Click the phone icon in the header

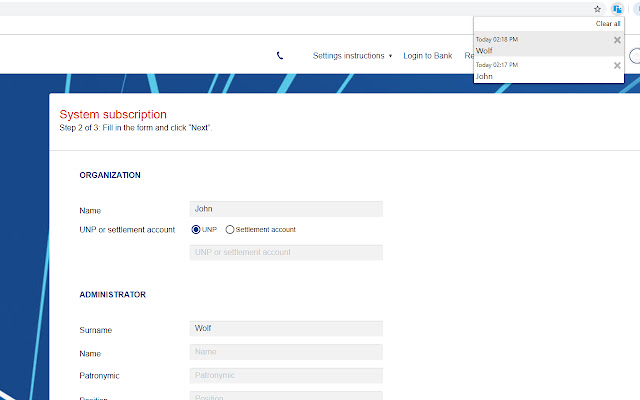click(280, 56)
